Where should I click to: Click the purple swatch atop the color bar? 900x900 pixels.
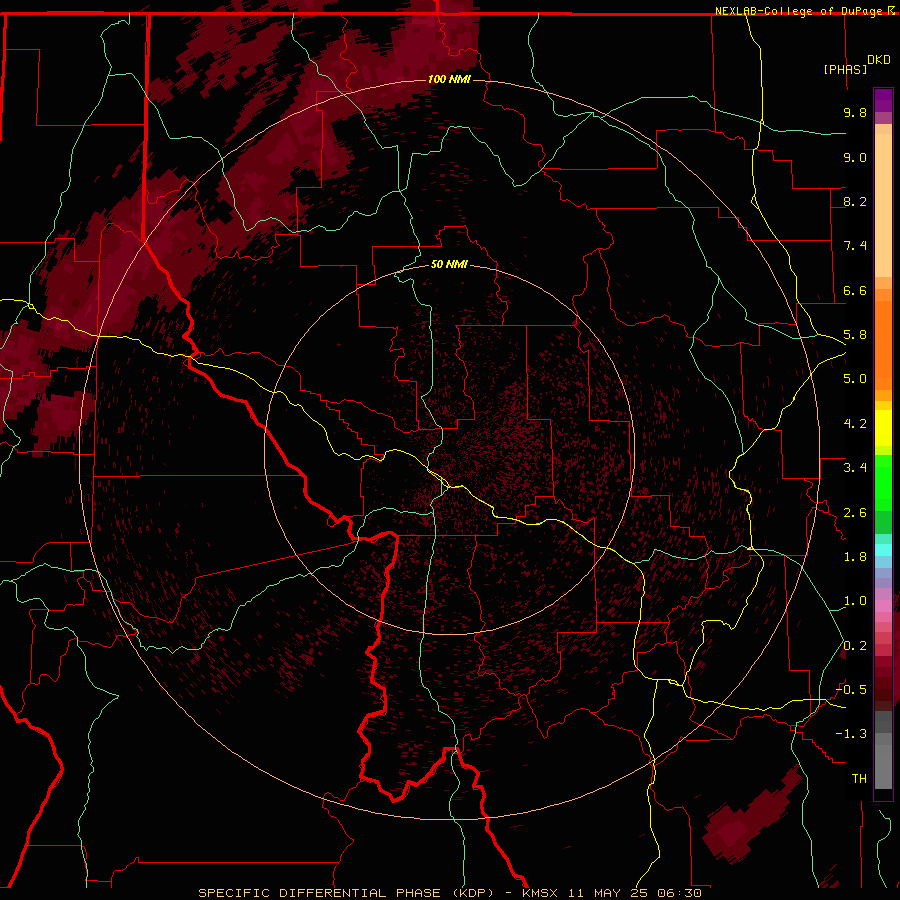[883, 100]
